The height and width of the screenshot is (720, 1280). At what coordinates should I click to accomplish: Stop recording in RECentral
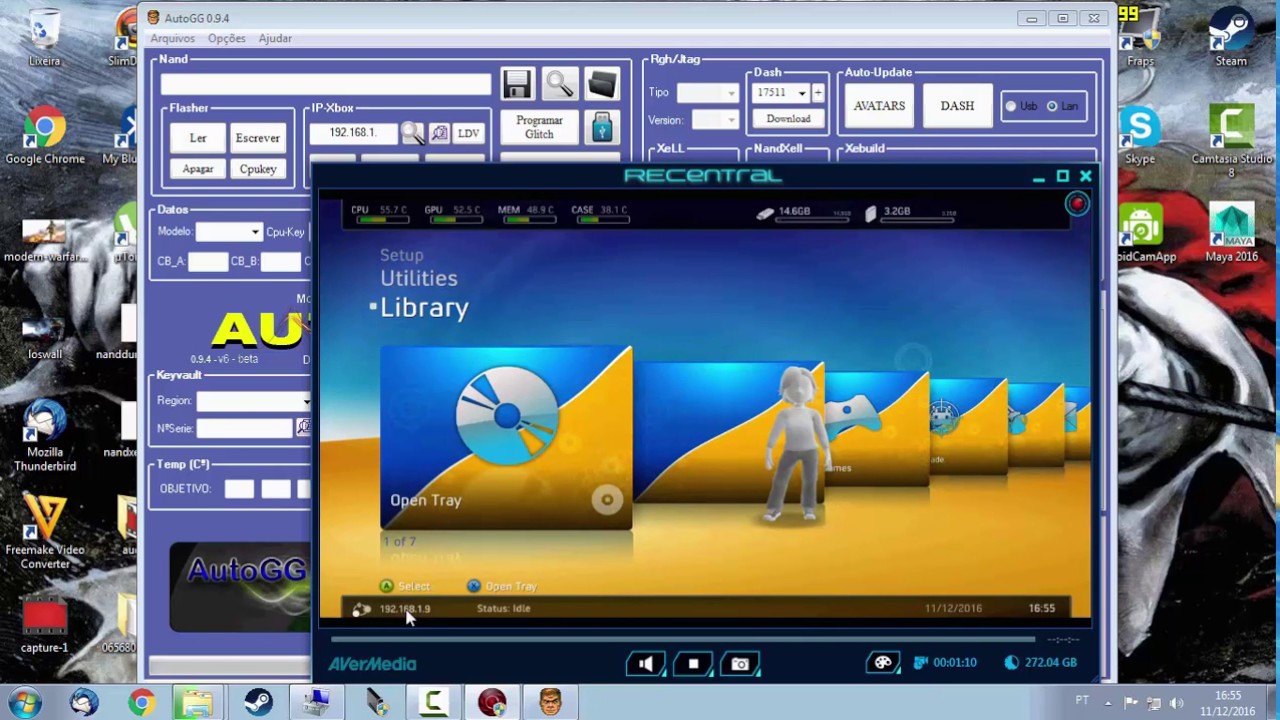693,664
